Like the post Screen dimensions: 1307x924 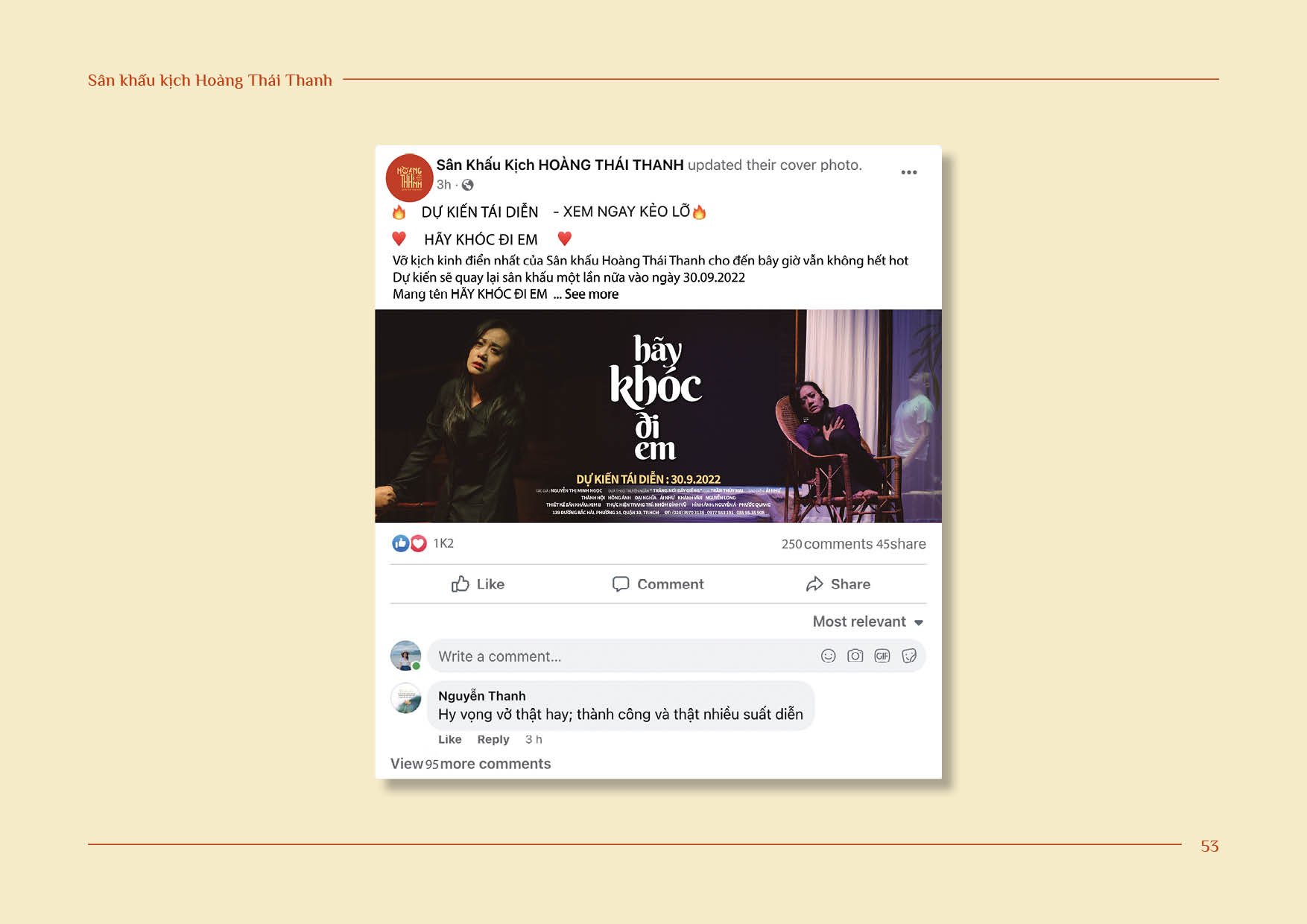[x=478, y=584]
